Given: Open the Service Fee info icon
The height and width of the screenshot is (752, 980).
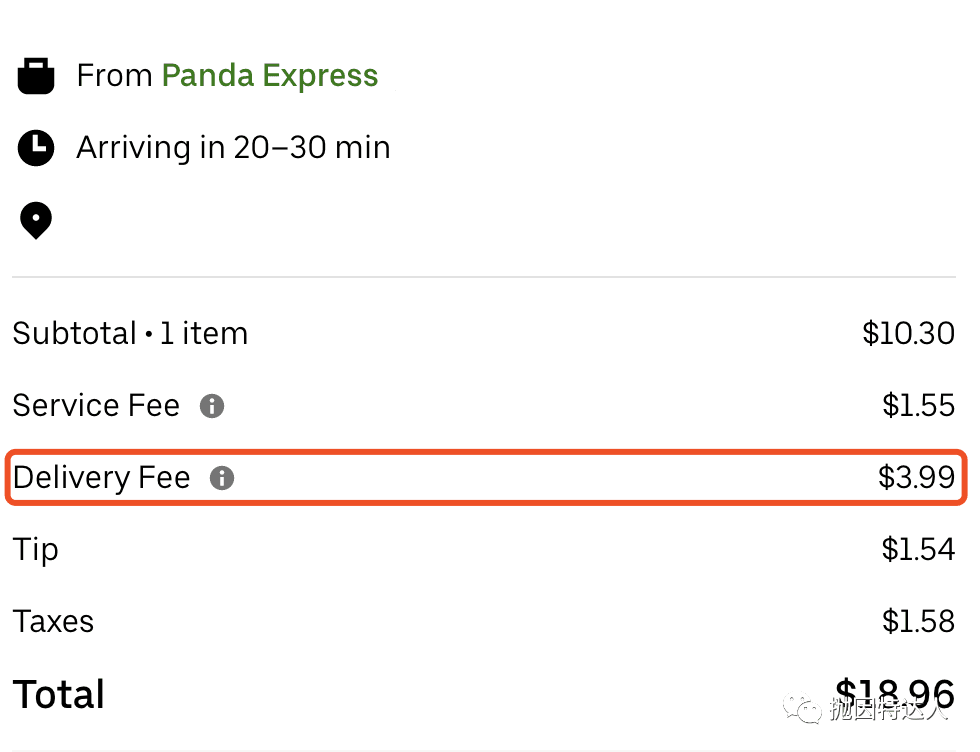Looking at the screenshot, I should 212,406.
